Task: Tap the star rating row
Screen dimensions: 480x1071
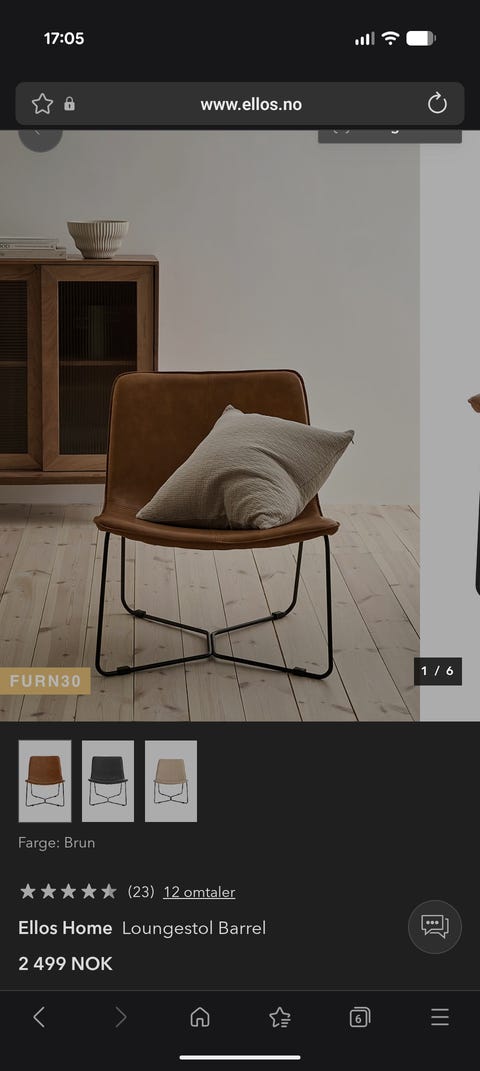Action: pos(68,891)
